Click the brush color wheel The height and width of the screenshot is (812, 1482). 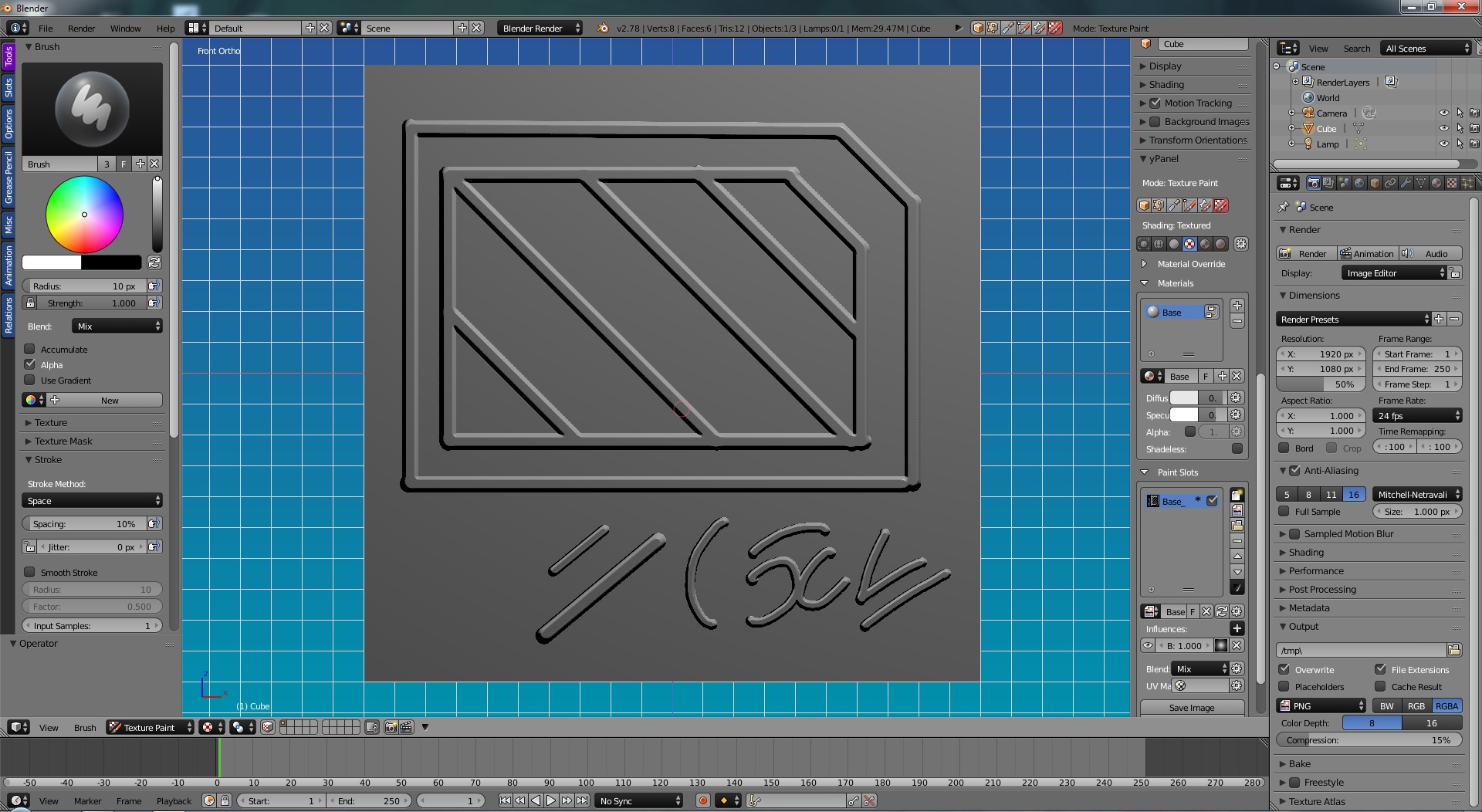point(84,215)
